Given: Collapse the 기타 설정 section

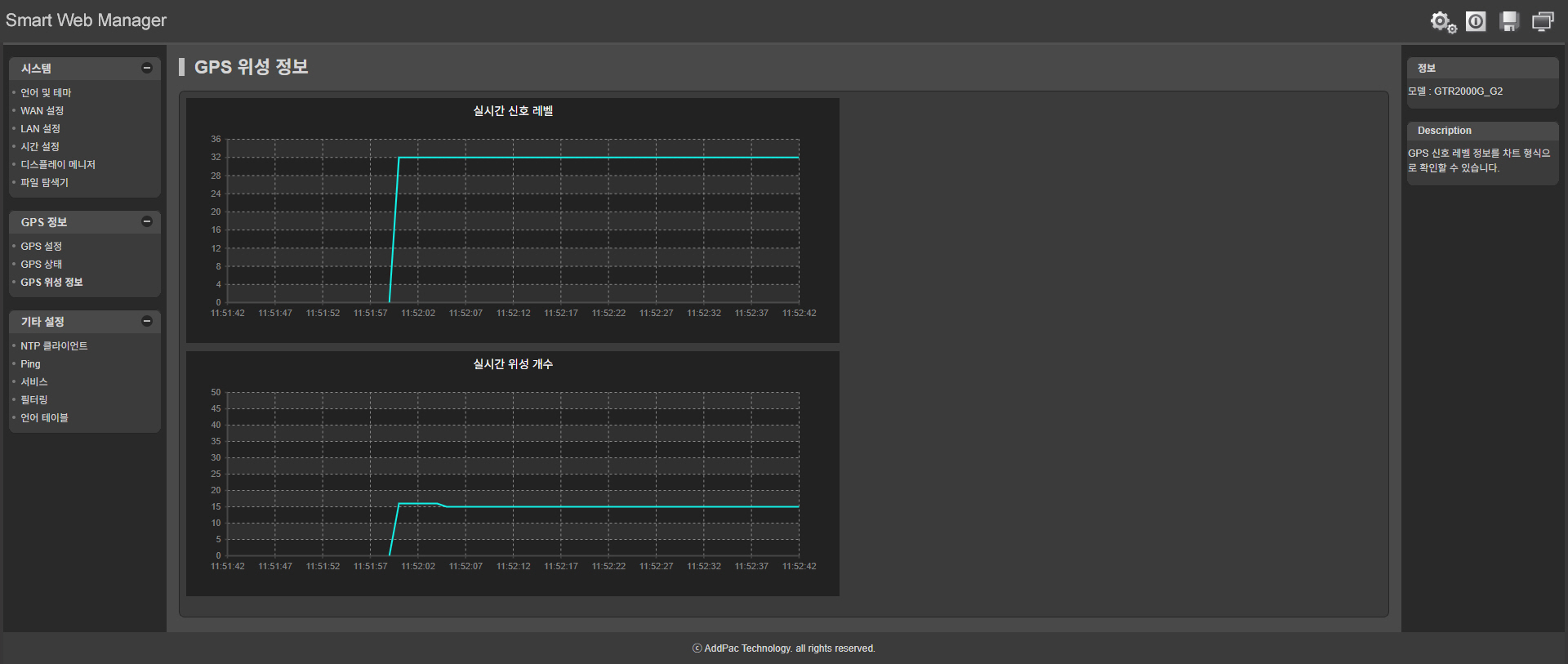Looking at the screenshot, I should [147, 322].
